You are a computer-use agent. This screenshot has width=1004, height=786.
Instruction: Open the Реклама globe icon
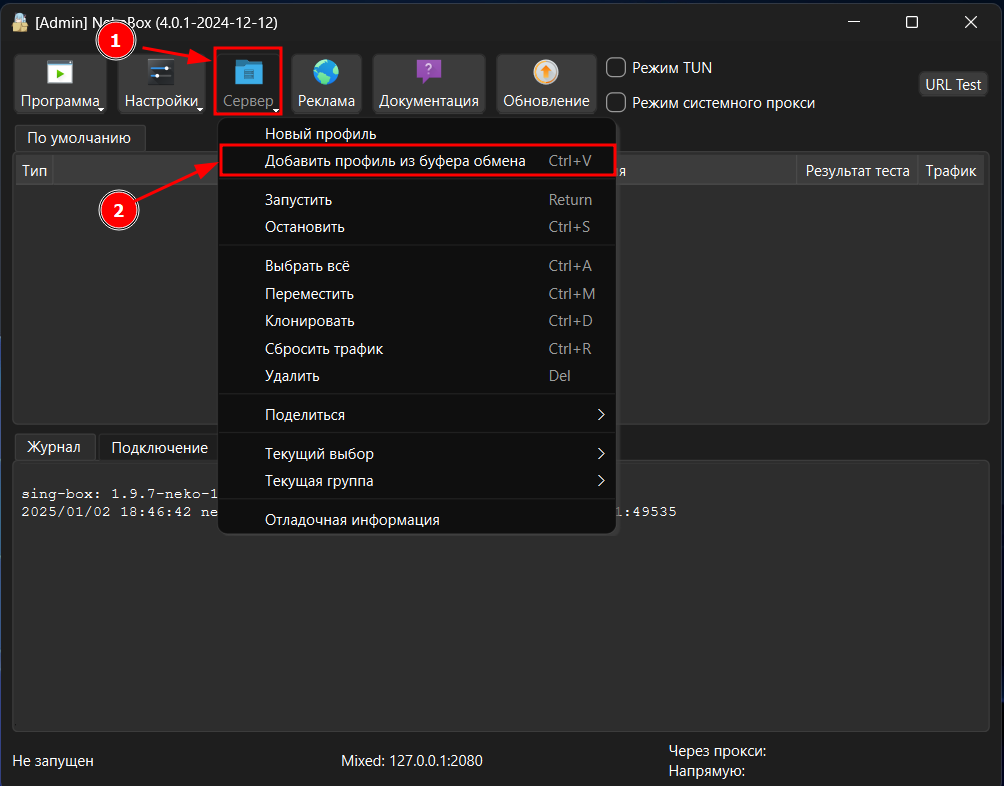[326, 73]
